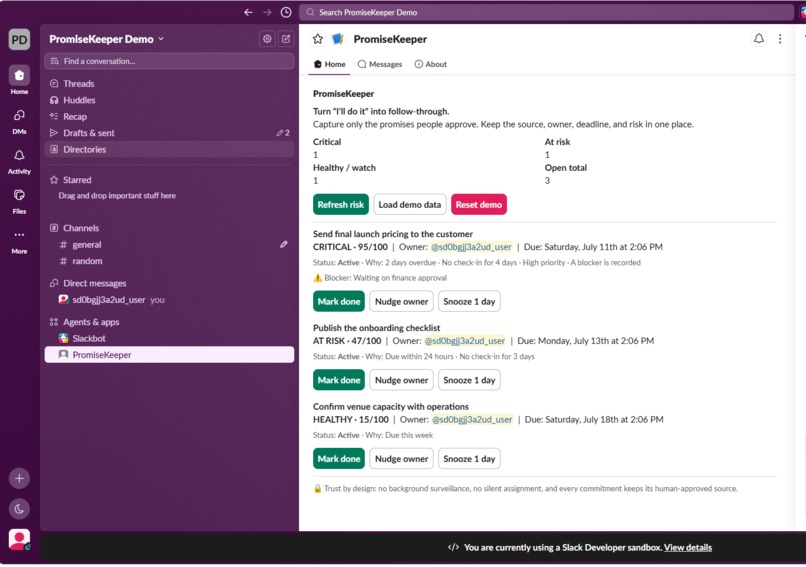806x567 pixels.
Task: Click the pencil draft icon next to general
Action: tap(284, 245)
